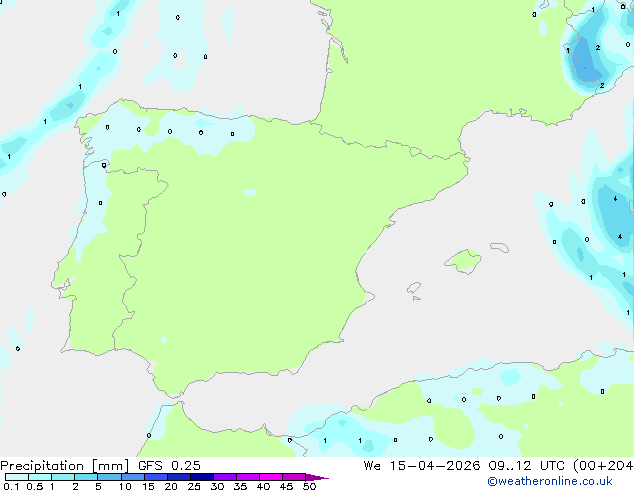Click the Mallorca island on the map
Image resolution: width=634 pixels, height=490 pixels.
[x=464, y=261]
